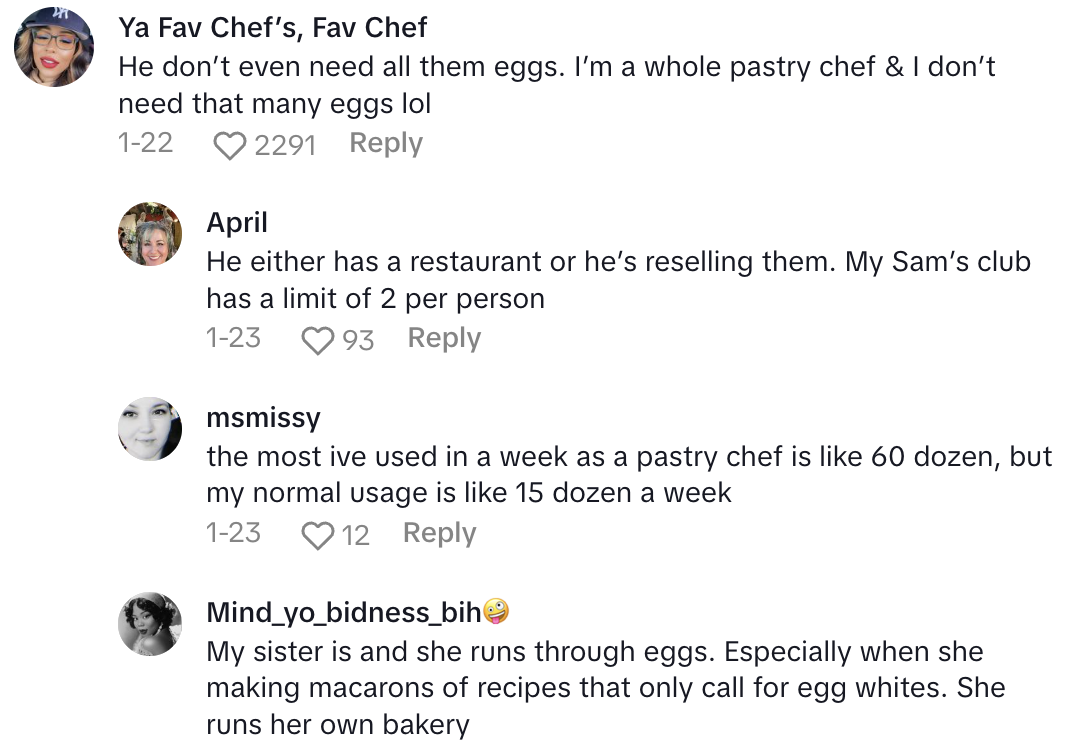Reply to msmissy's 60 dozen comment
The height and width of the screenshot is (746, 1078).
tap(439, 534)
